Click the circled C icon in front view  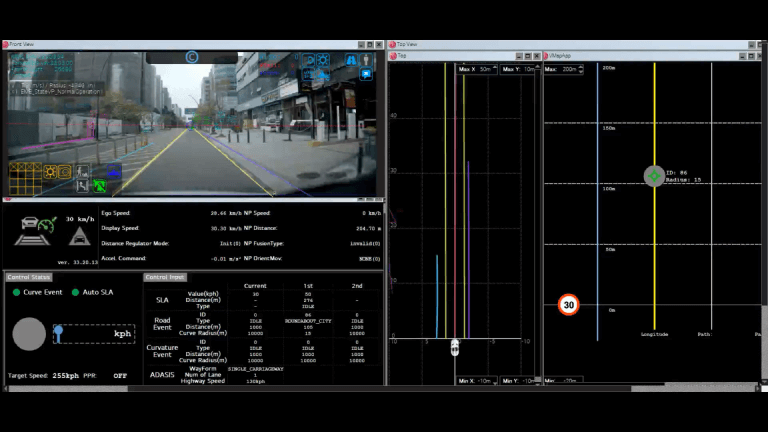click(192, 57)
